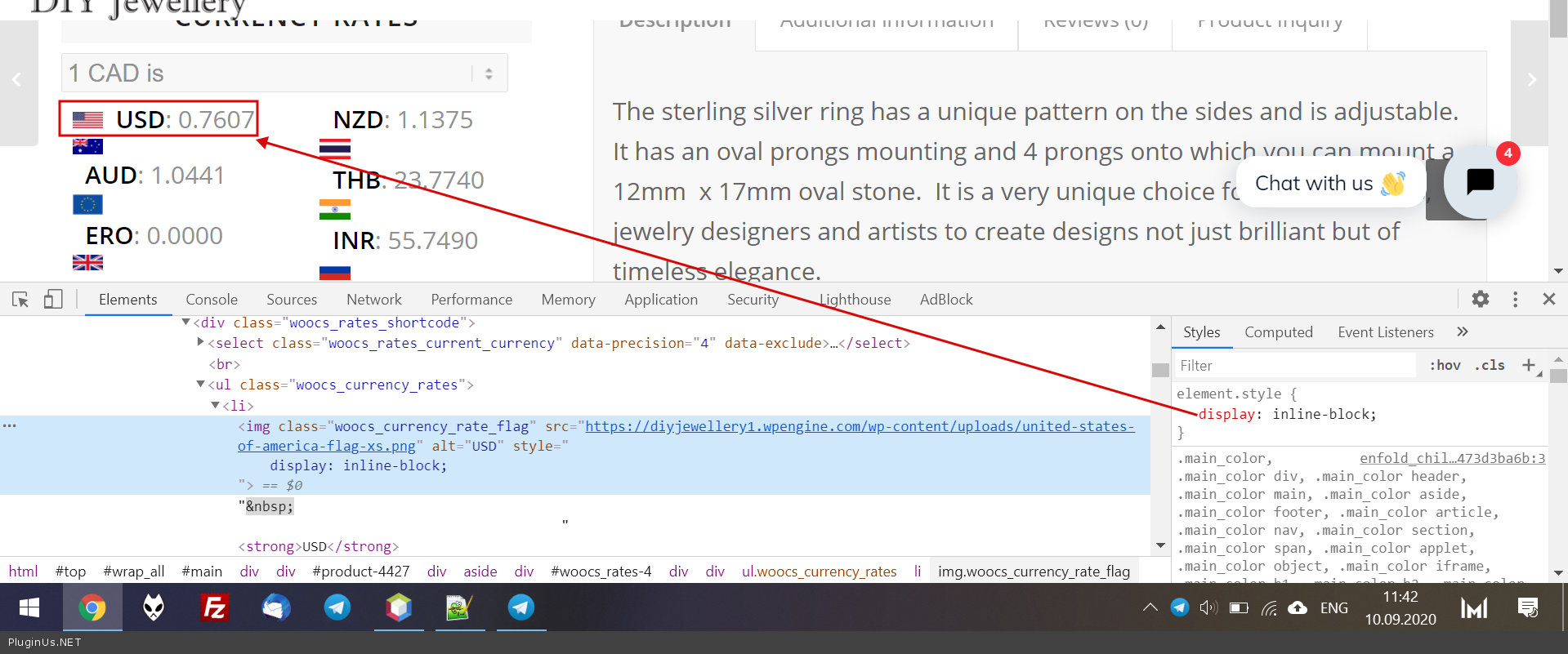Click the chat bubble widget icon
This screenshot has height=654, width=1568.
point(1480,181)
